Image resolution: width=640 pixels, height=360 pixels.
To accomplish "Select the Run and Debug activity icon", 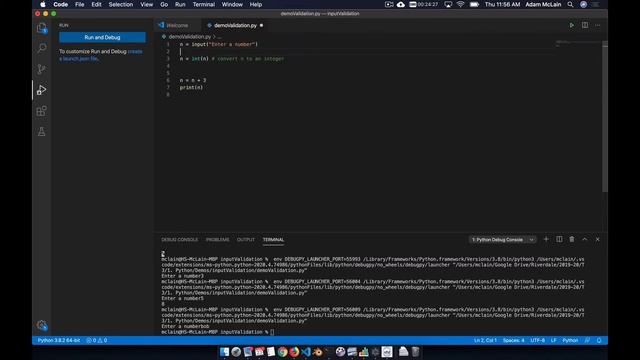I will 42,90.
